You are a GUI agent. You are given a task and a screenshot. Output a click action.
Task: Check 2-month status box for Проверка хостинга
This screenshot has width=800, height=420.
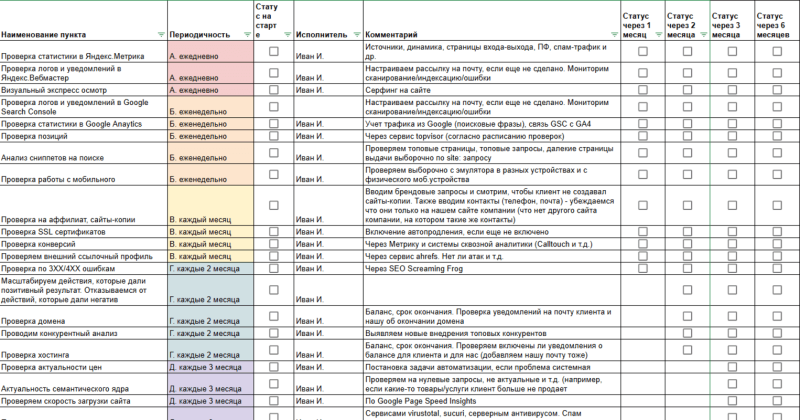(688, 351)
